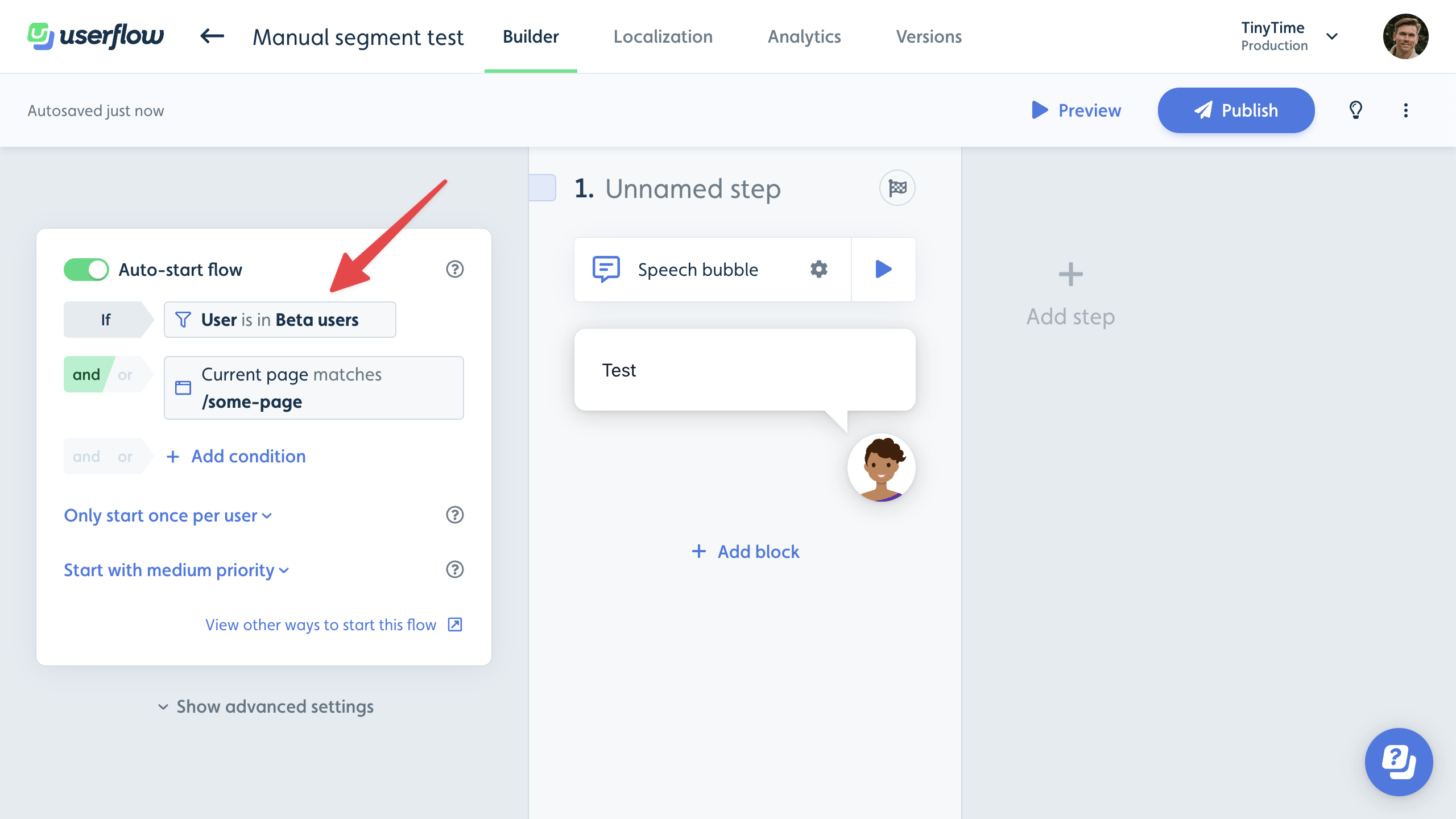Click the filter funnel icon in segment condition
Screen dimensions: 1456x819
[x=183, y=320]
